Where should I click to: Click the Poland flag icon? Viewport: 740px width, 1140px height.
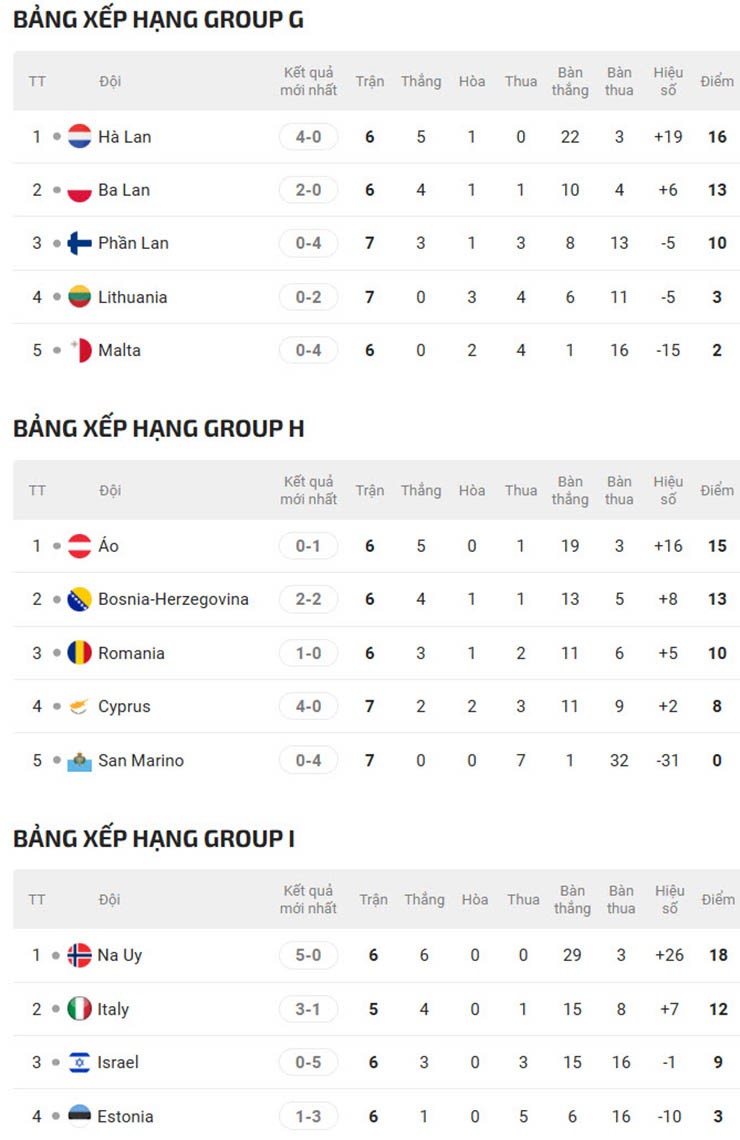pos(80,190)
